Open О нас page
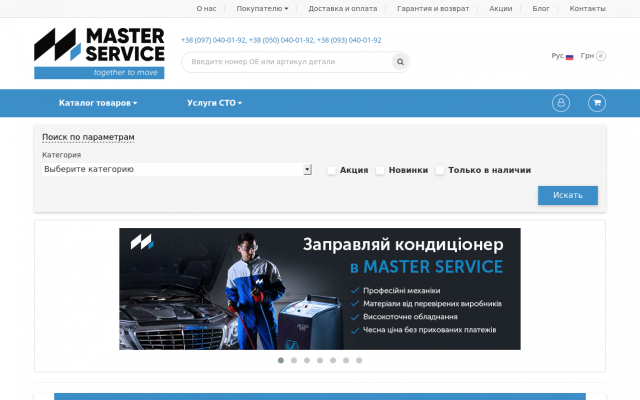The width and height of the screenshot is (640, 400). coord(206,9)
